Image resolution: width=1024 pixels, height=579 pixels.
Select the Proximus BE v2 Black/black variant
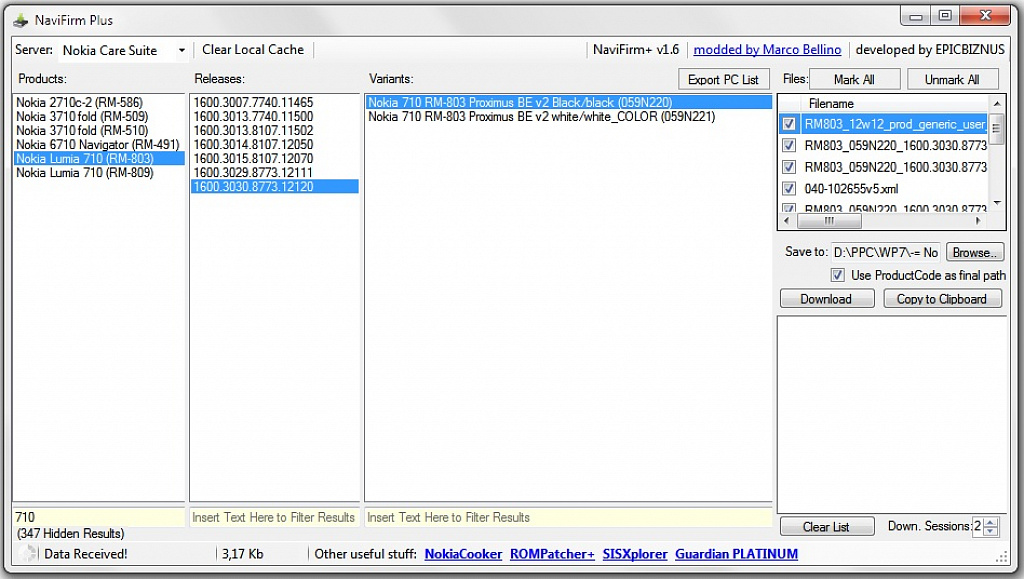568,102
